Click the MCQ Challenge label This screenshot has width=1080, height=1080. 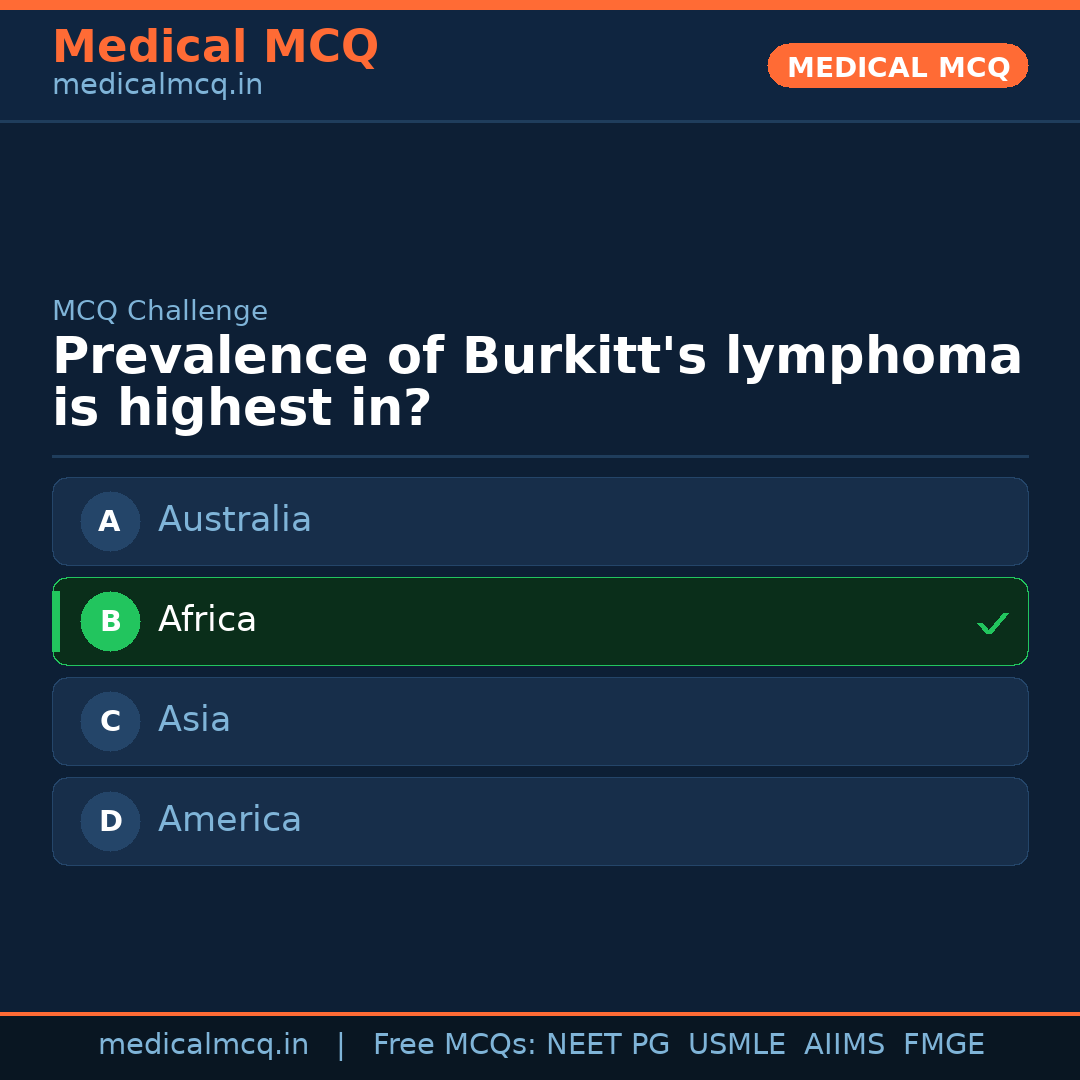pyautogui.click(x=160, y=311)
